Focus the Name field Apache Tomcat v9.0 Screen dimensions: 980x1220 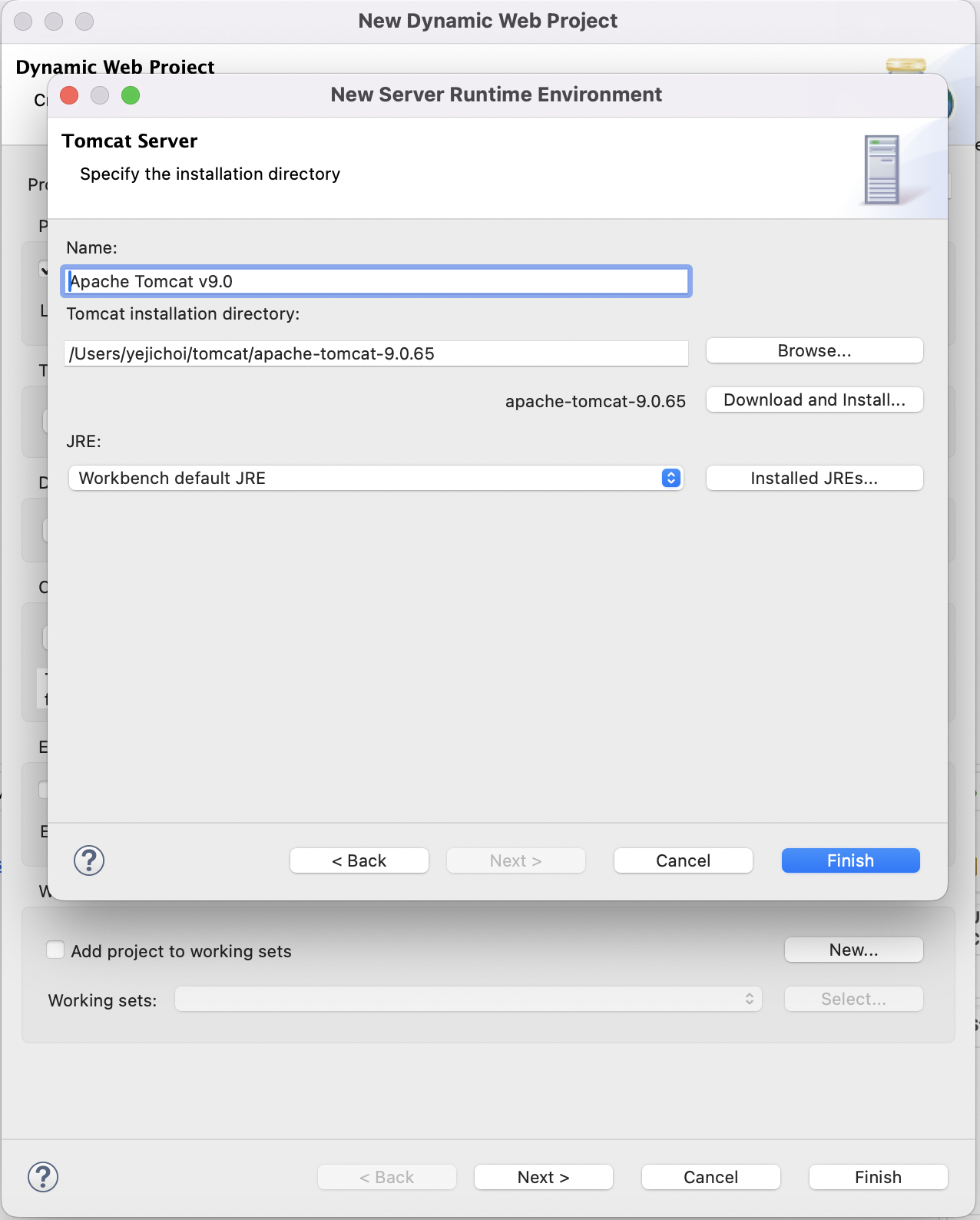tap(376, 281)
